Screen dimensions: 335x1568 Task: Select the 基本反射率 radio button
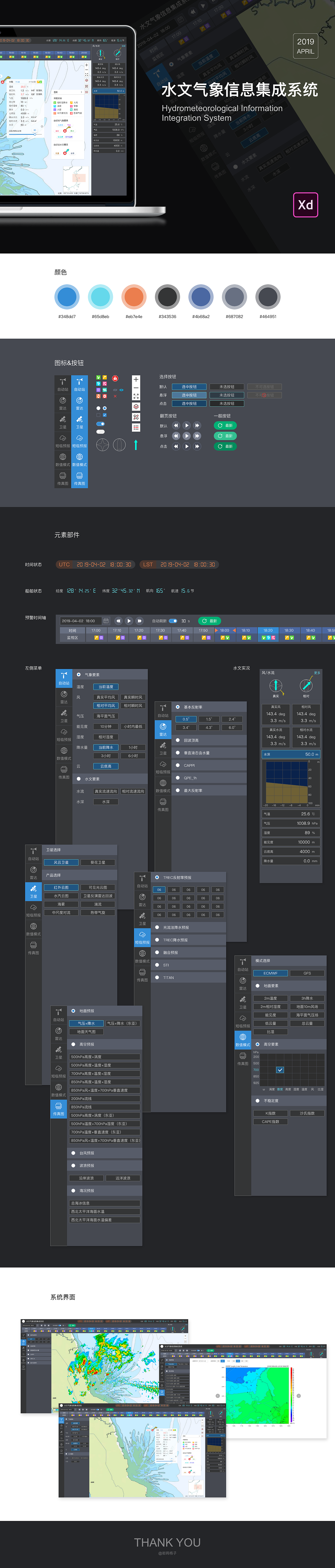tap(178, 707)
